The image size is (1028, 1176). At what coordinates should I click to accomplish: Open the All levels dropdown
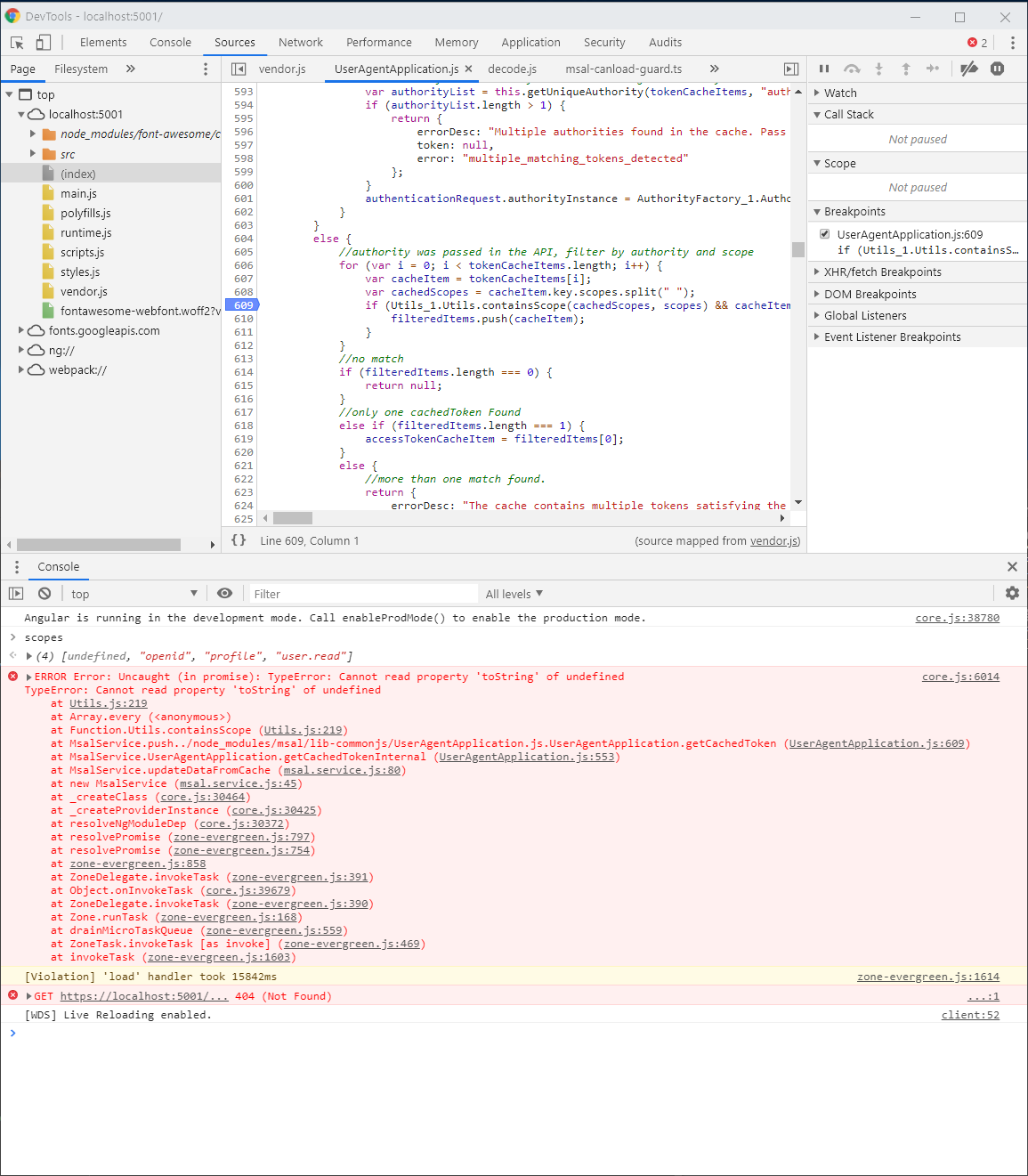pyautogui.click(x=514, y=593)
